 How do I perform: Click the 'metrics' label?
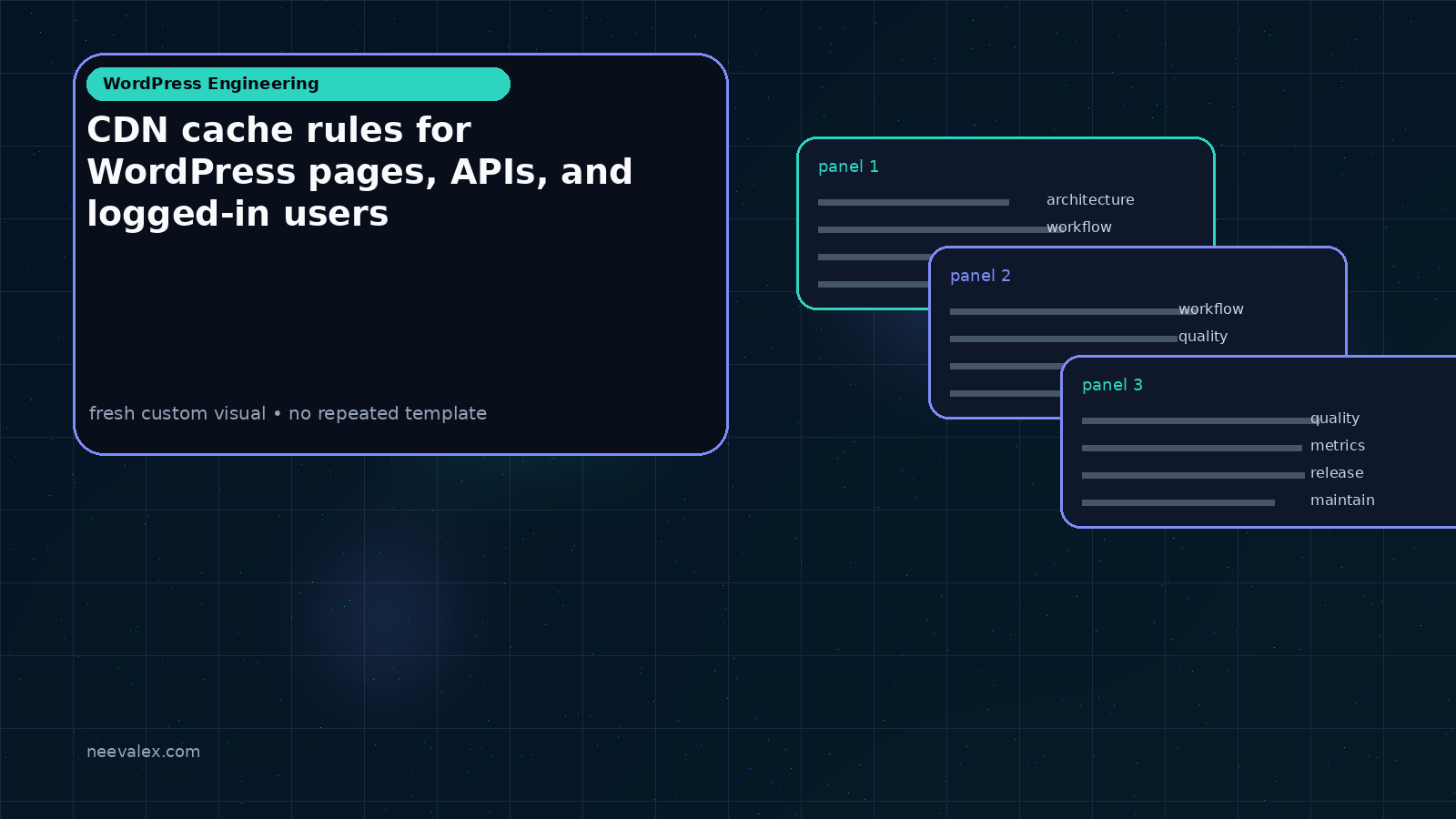tap(1338, 446)
